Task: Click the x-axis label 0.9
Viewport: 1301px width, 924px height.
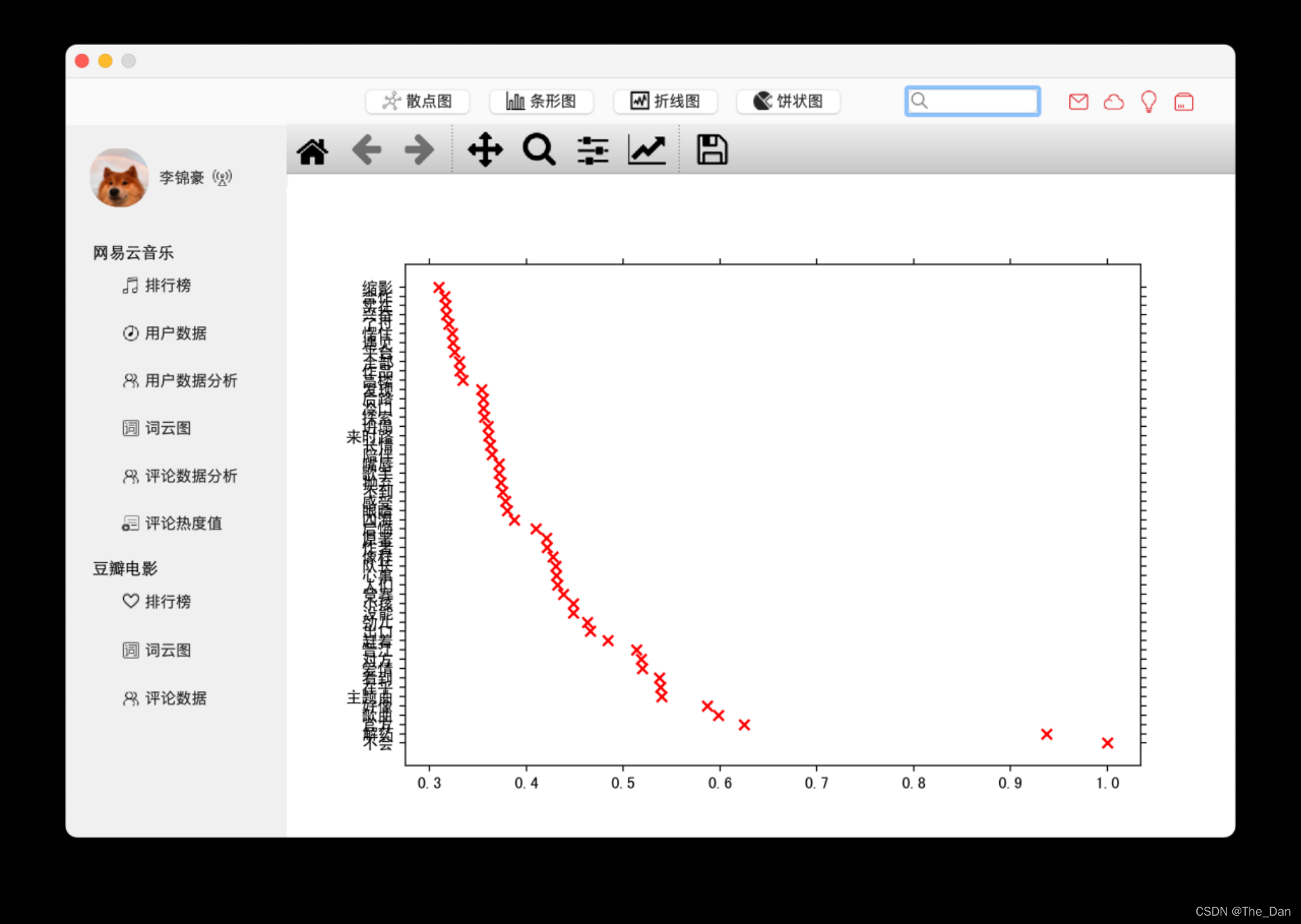Action: click(x=1010, y=783)
